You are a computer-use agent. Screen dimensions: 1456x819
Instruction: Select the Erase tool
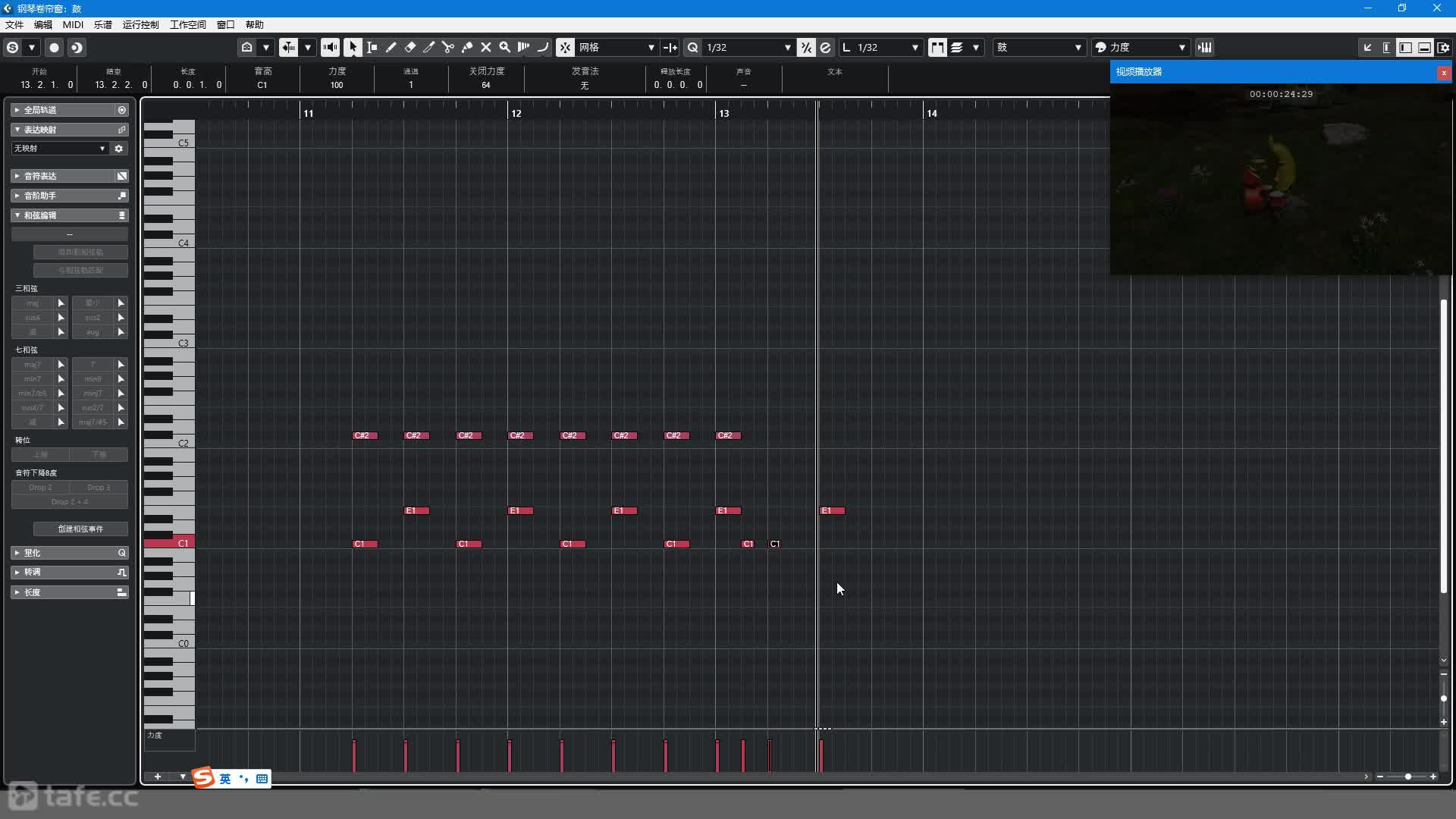pos(410,47)
